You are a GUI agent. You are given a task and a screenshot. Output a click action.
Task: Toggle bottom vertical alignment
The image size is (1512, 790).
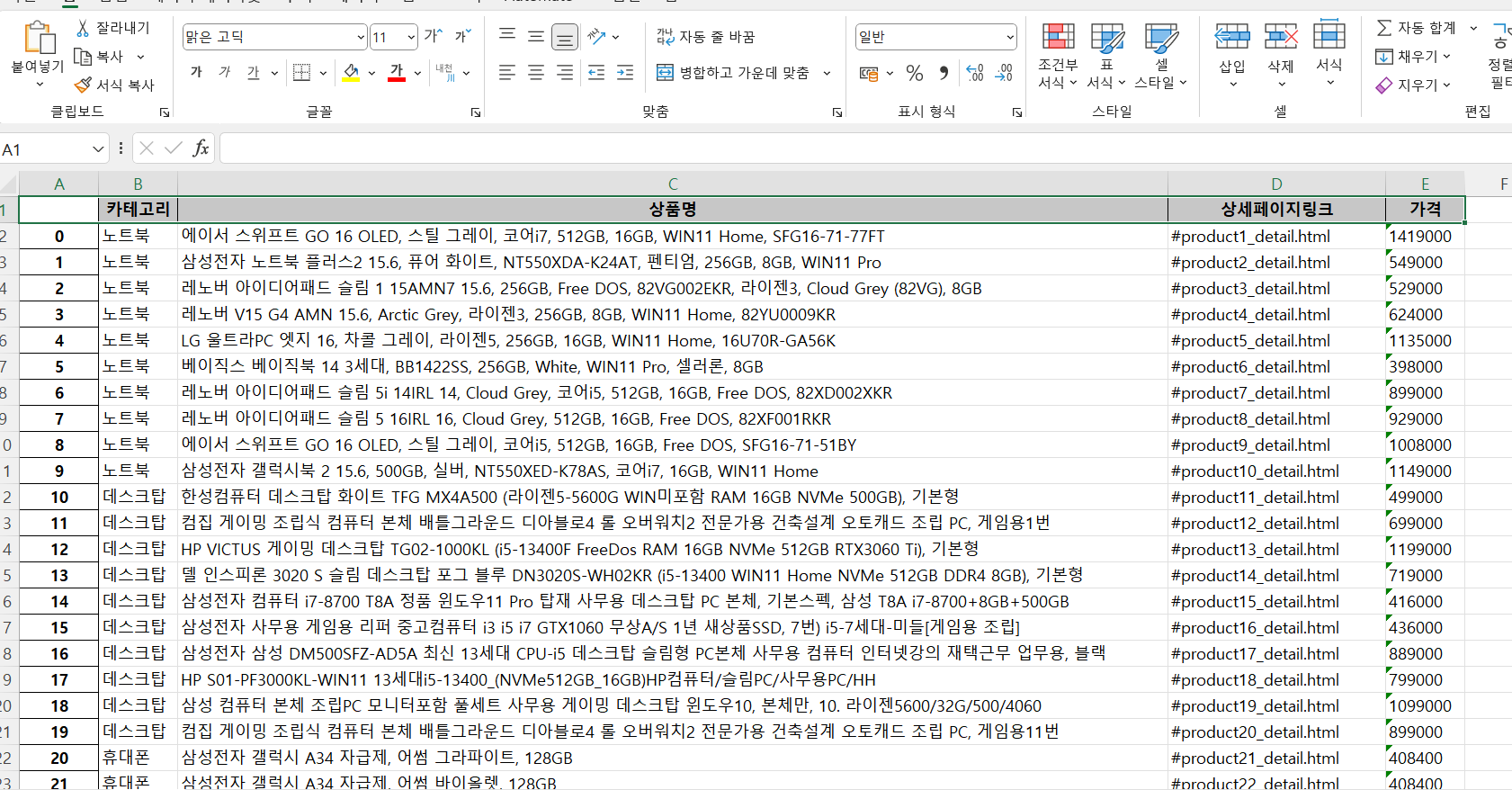565,37
